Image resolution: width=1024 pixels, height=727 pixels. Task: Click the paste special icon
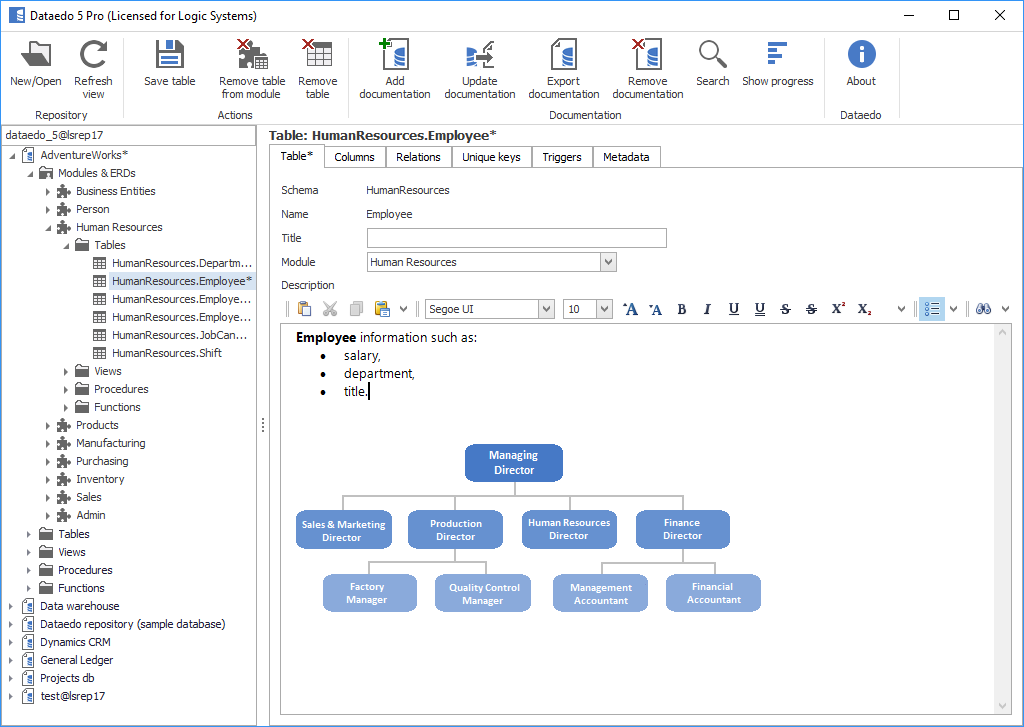point(382,309)
